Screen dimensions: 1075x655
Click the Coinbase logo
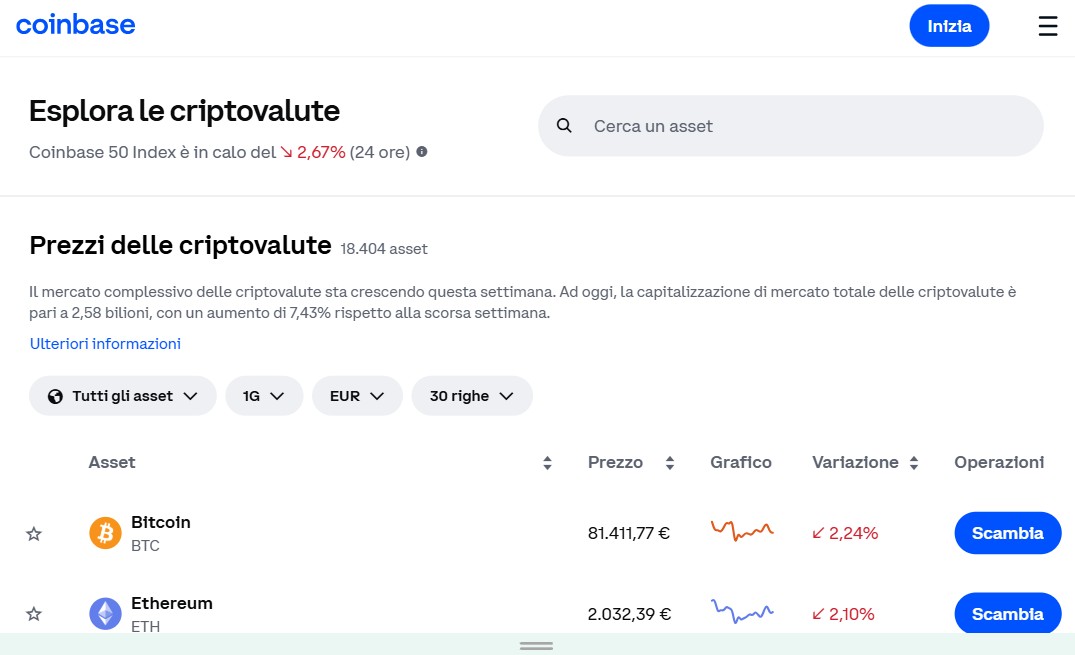(75, 25)
